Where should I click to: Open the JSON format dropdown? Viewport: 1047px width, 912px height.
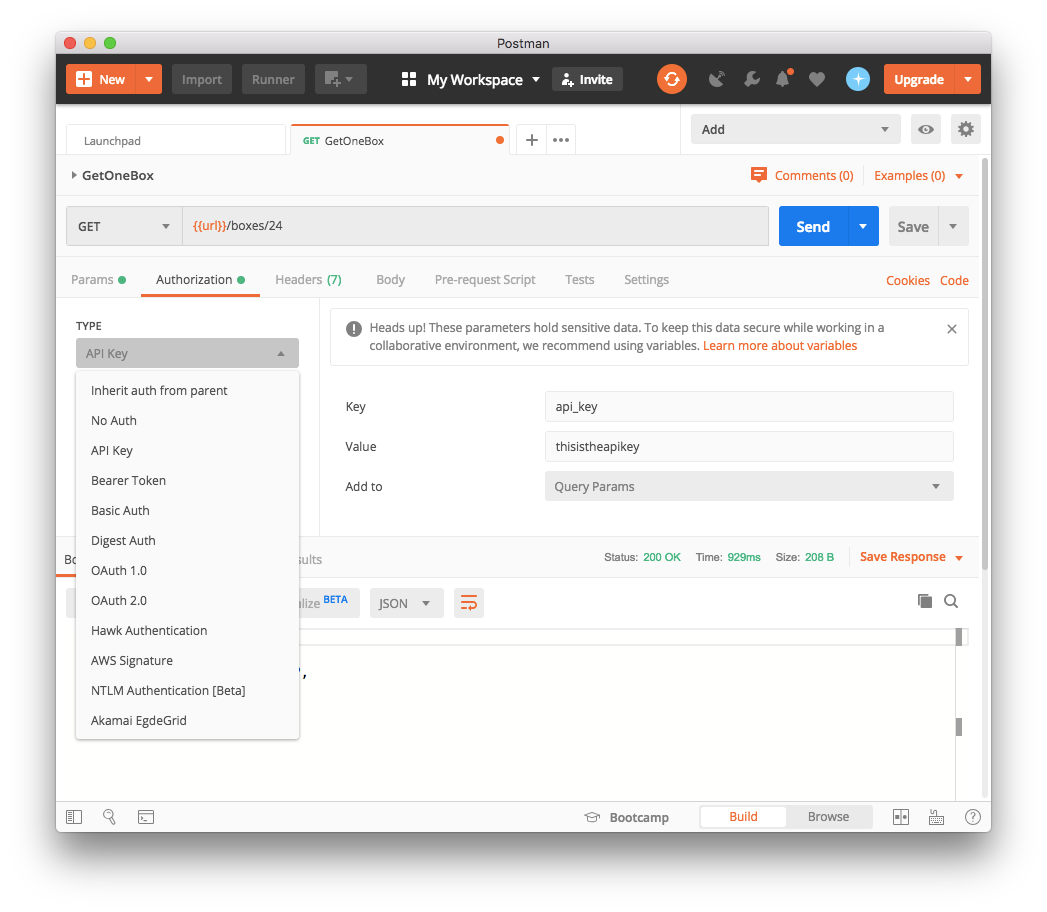(406, 603)
